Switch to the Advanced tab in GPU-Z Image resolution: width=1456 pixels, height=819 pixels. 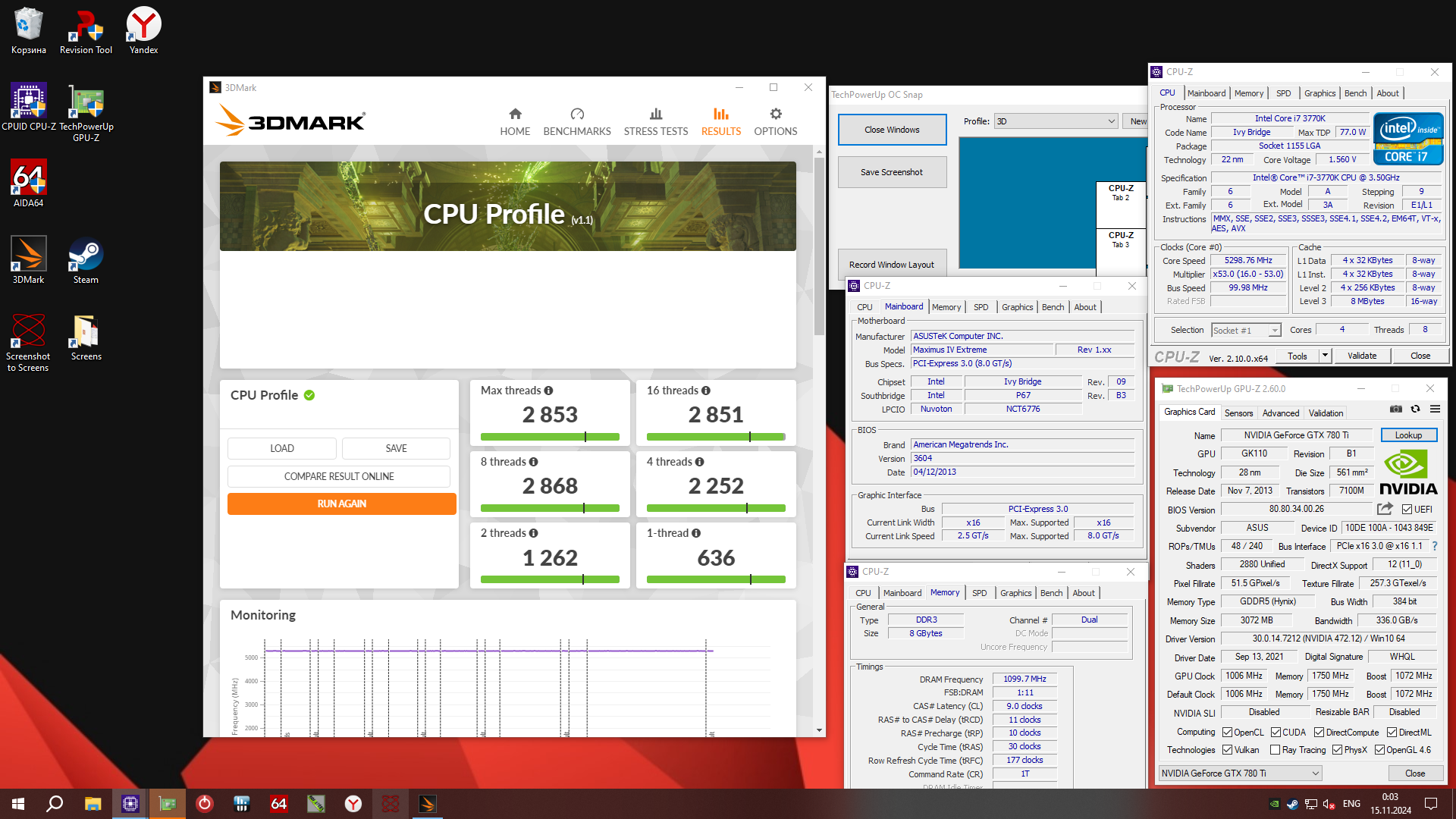pos(1280,413)
